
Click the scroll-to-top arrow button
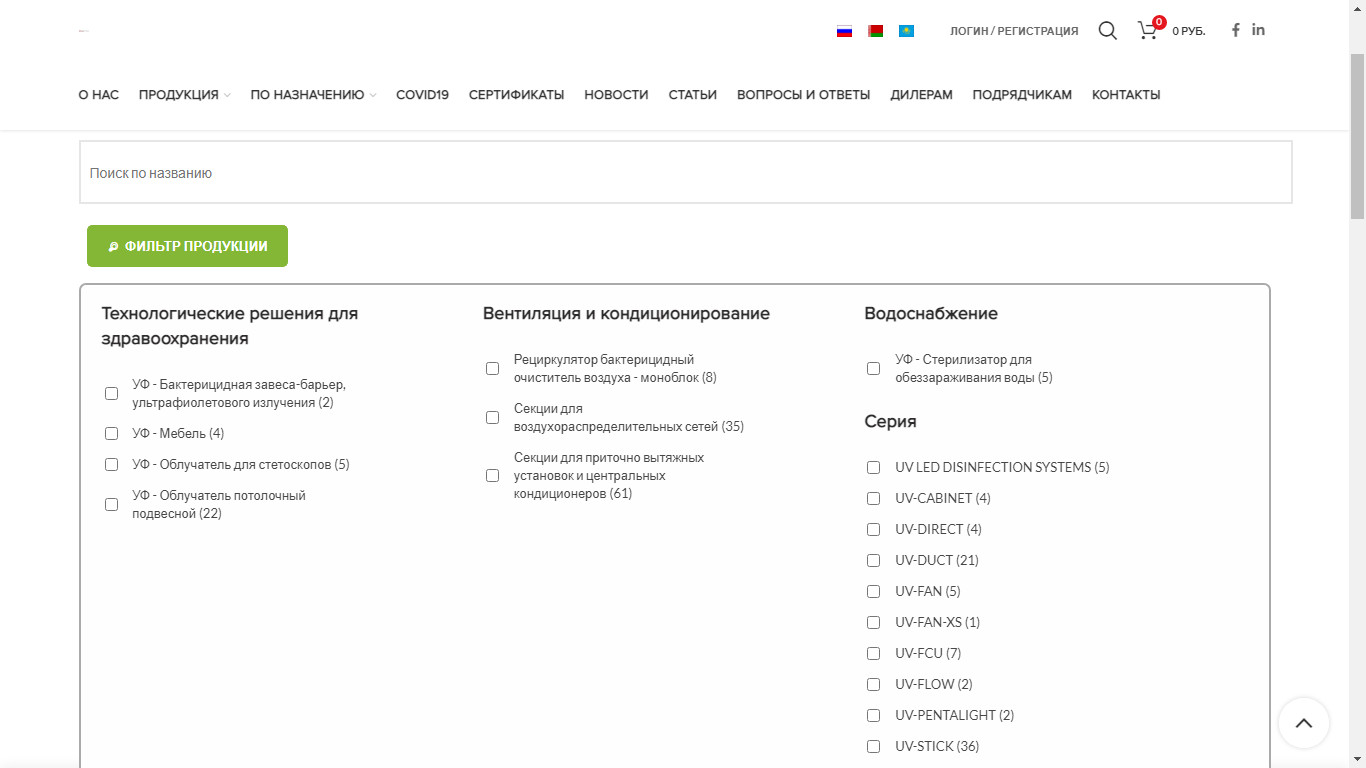pyautogui.click(x=1304, y=723)
